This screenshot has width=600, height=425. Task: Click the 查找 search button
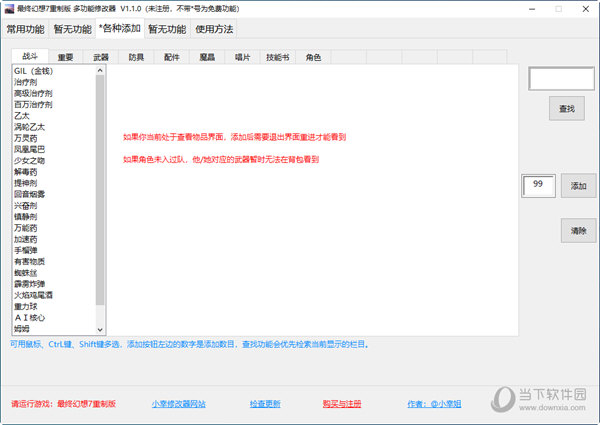click(x=567, y=109)
